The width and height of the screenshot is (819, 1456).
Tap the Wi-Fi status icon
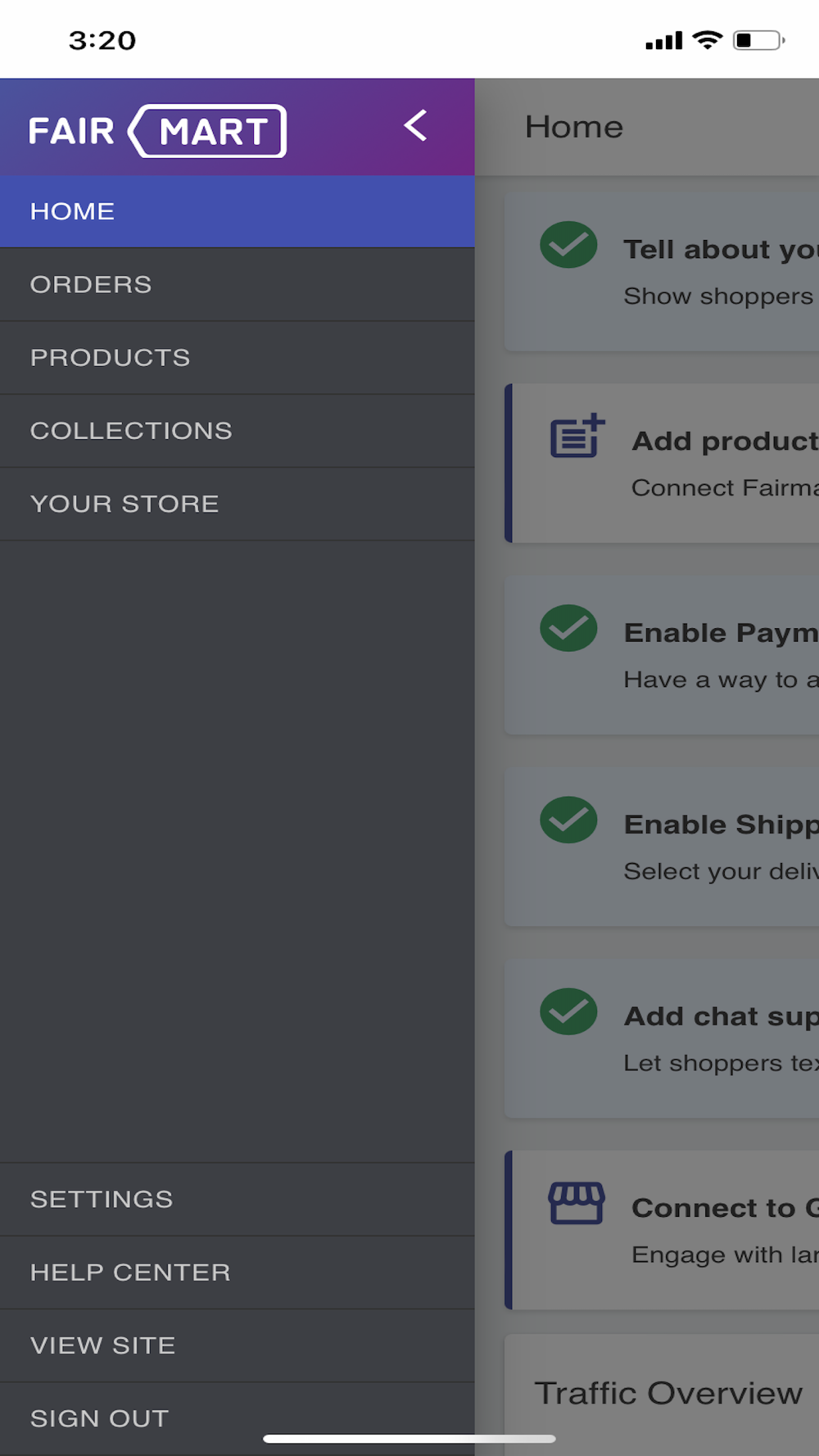707,40
